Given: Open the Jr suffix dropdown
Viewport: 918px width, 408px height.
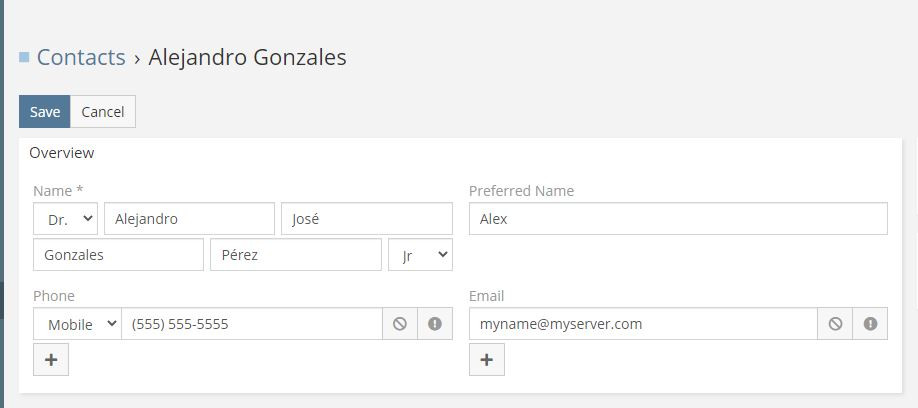Looking at the screenshot, I should pyautogui.click(x=420, y=255).
